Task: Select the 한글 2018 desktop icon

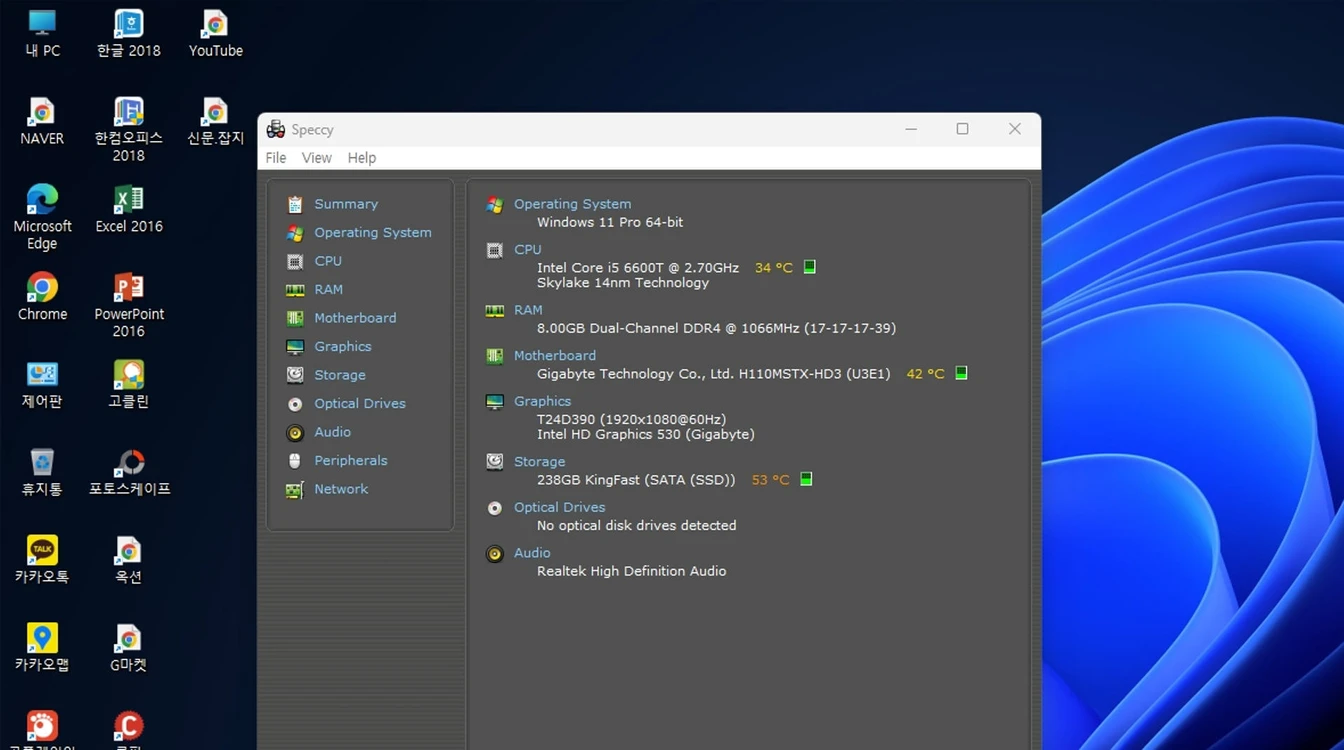Action: (128, 33)
